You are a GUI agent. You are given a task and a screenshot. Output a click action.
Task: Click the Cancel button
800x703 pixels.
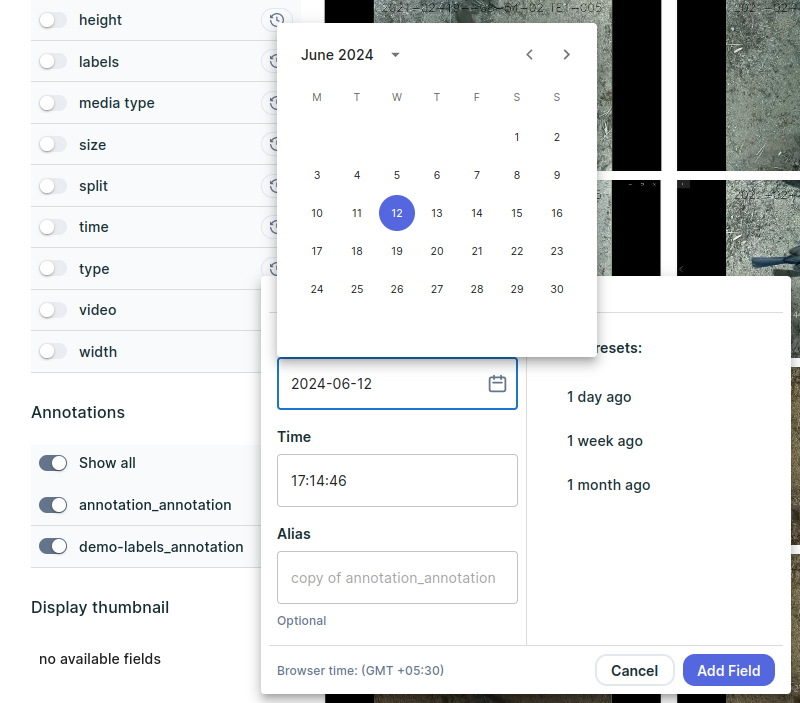[x=634, y=670]
